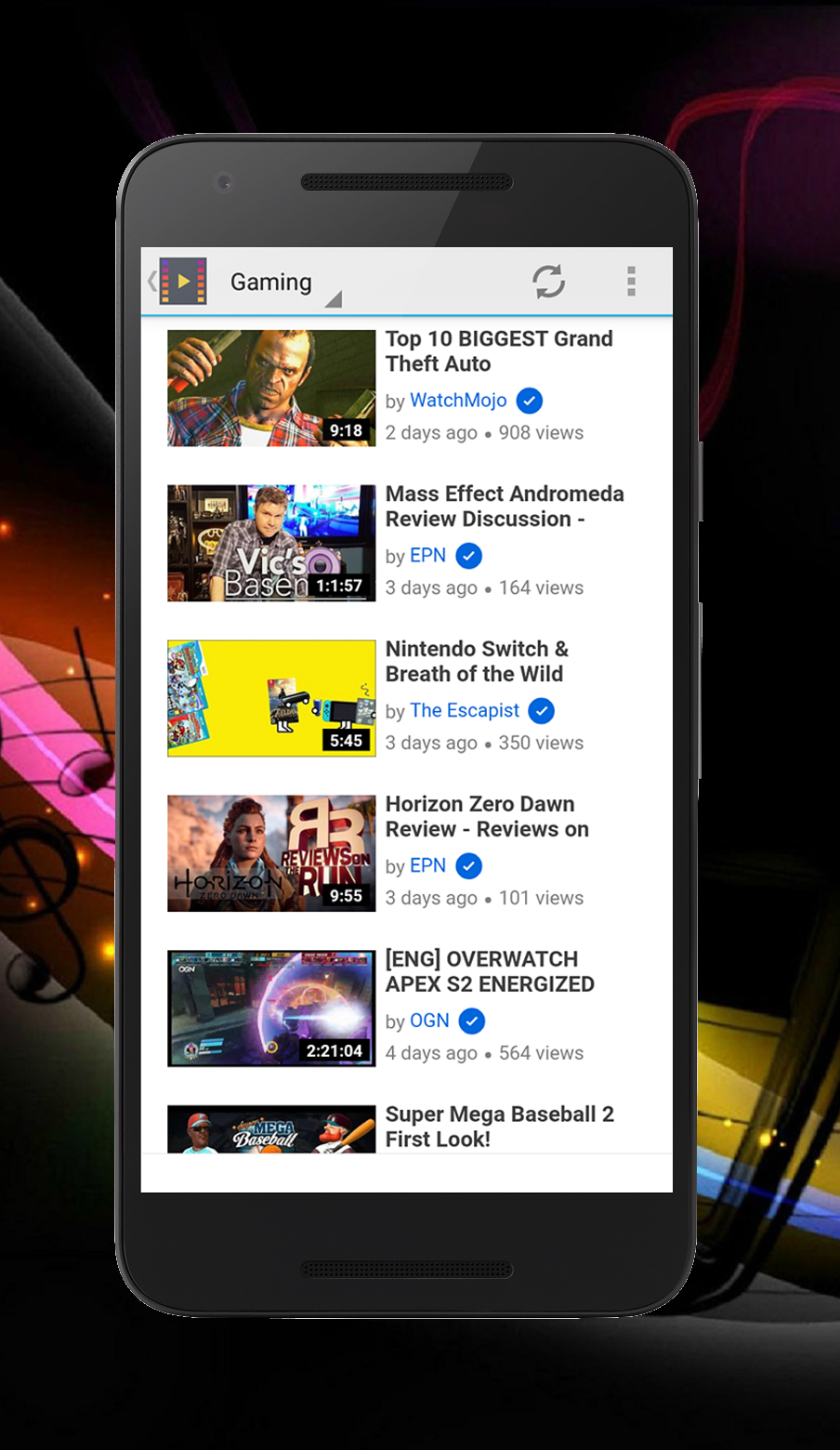Viewport: 840px width, 1450px height.
Task: Tap the 1:1:57 duration label
Action: (339, 586)
